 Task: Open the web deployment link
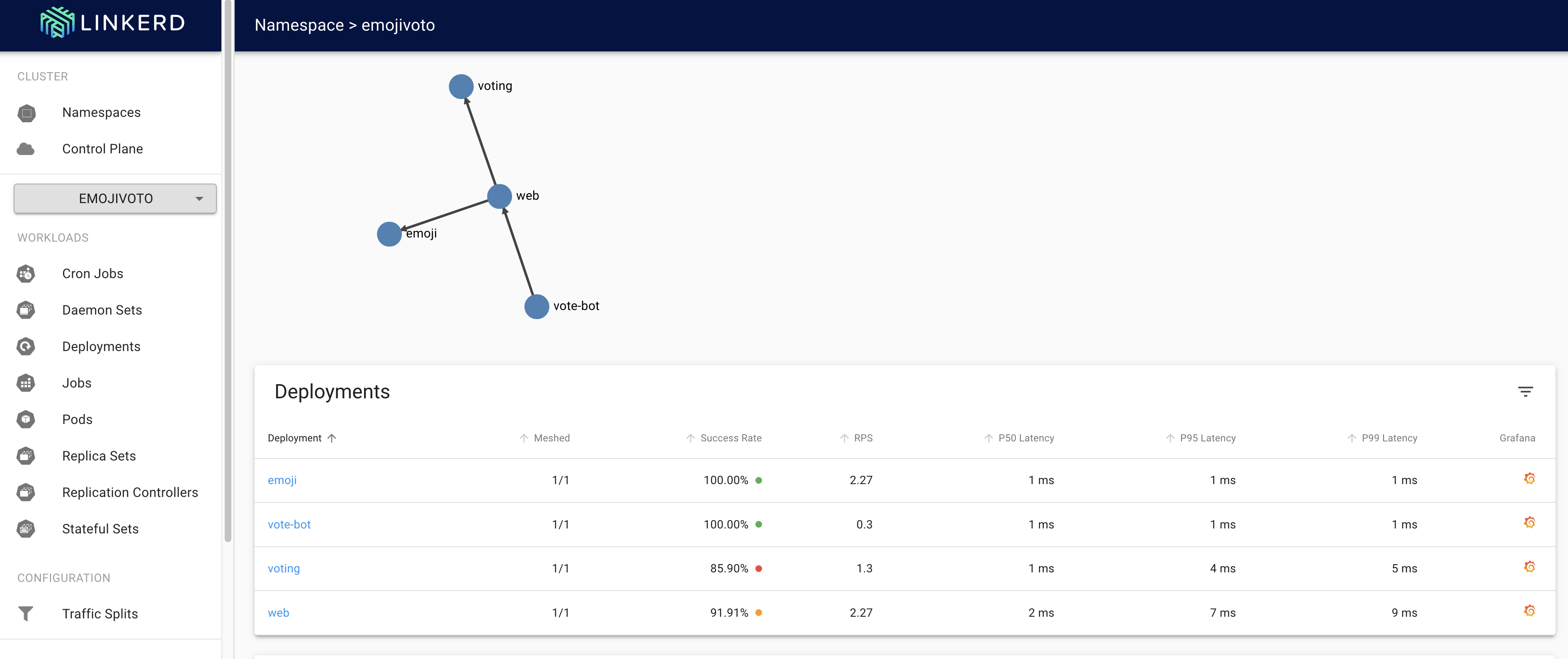[278, 613]
